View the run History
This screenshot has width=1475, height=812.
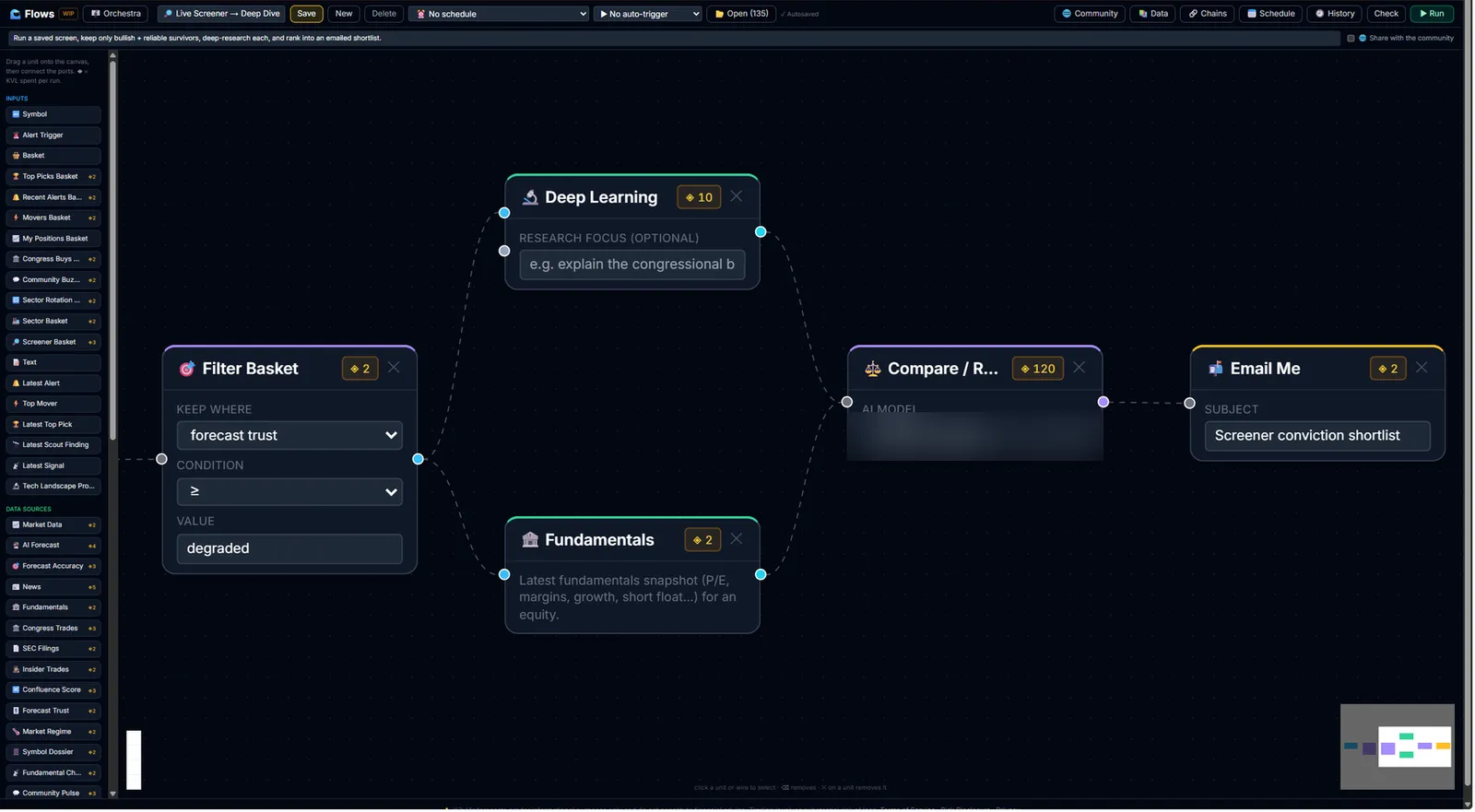point(1335,14)
